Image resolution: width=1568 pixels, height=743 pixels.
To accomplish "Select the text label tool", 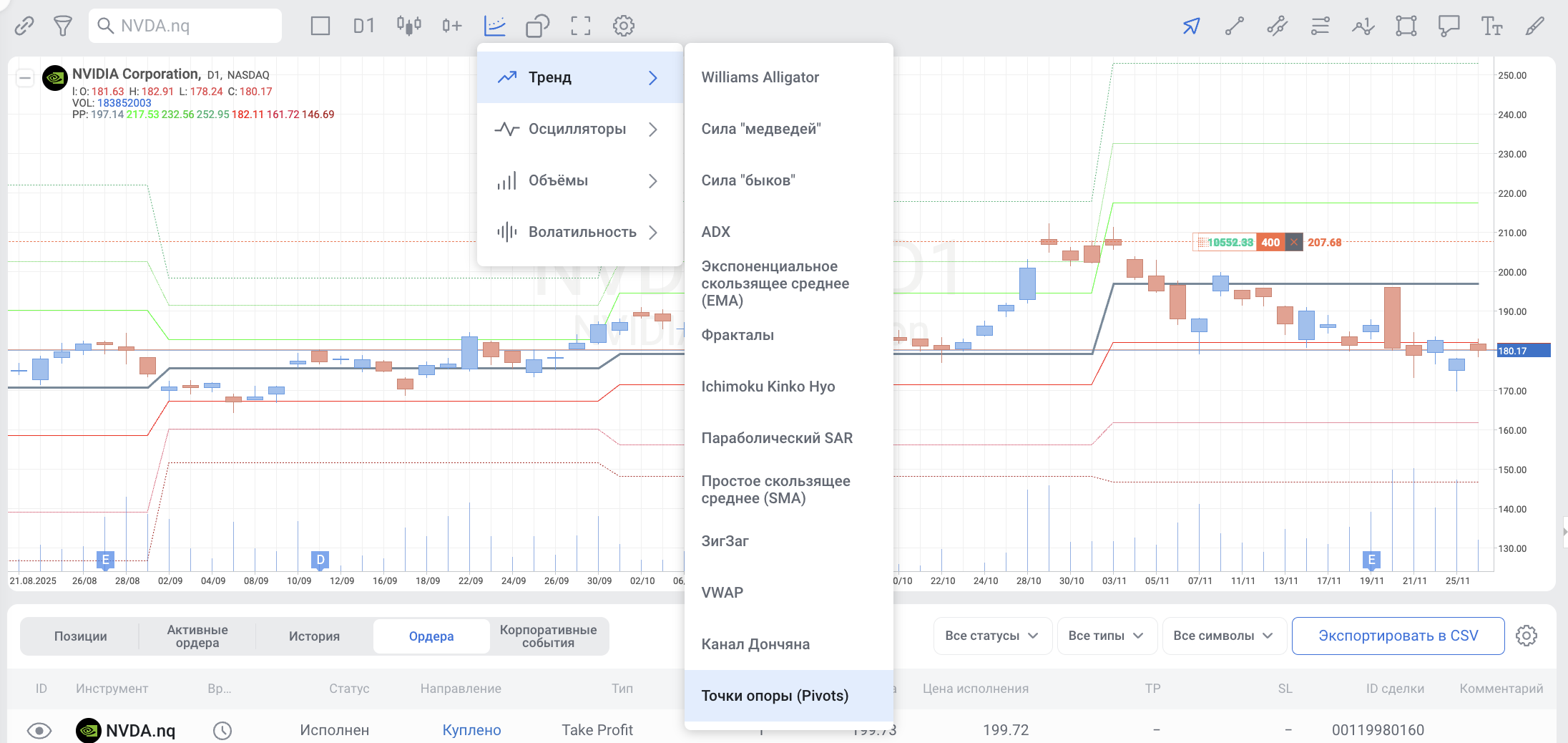I will pyautogui.click(x=1491, y=26).
